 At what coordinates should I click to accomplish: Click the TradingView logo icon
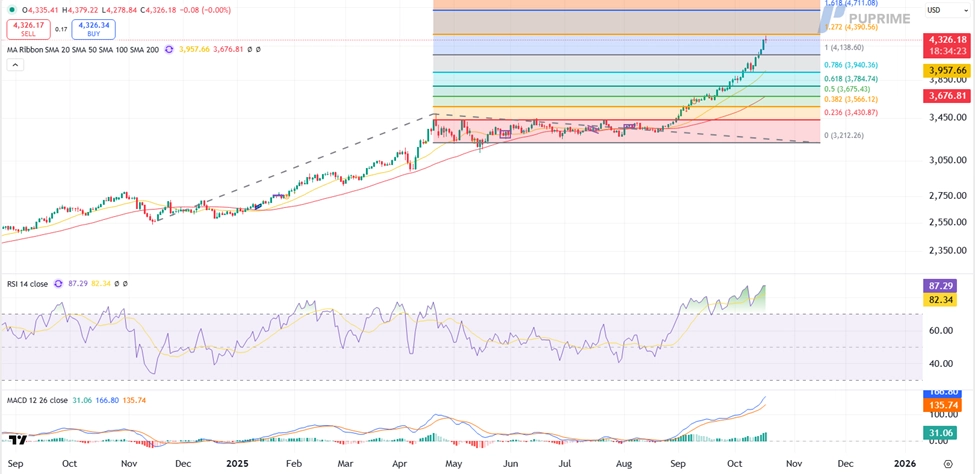[x=16, y=440]
